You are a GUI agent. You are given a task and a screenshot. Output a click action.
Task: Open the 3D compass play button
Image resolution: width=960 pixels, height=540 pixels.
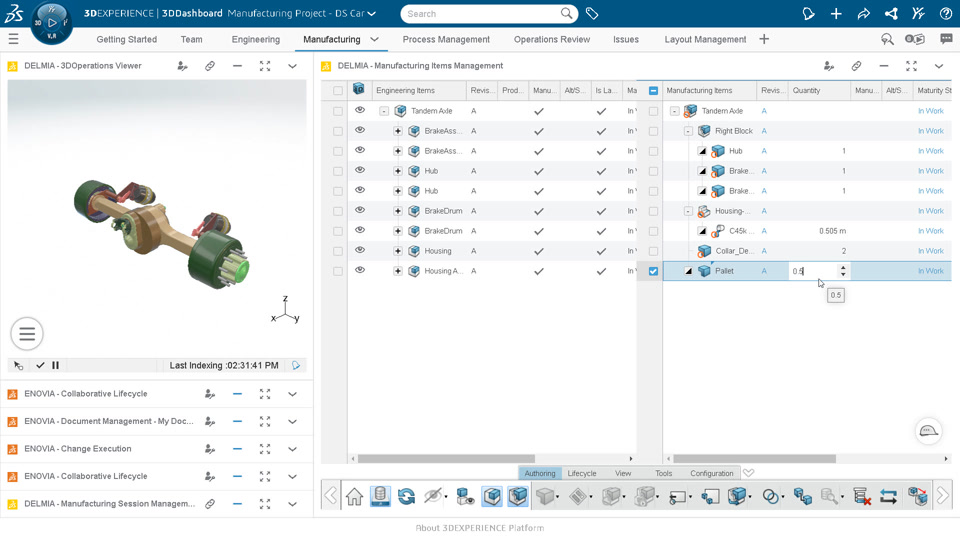click(x=52, y=23)
